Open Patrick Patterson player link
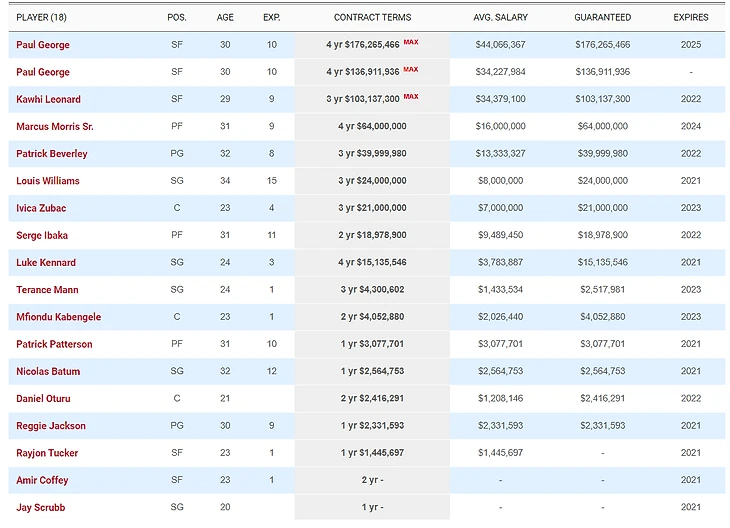The height and width of the screenshot is (528, 730). tap(54, 344)
